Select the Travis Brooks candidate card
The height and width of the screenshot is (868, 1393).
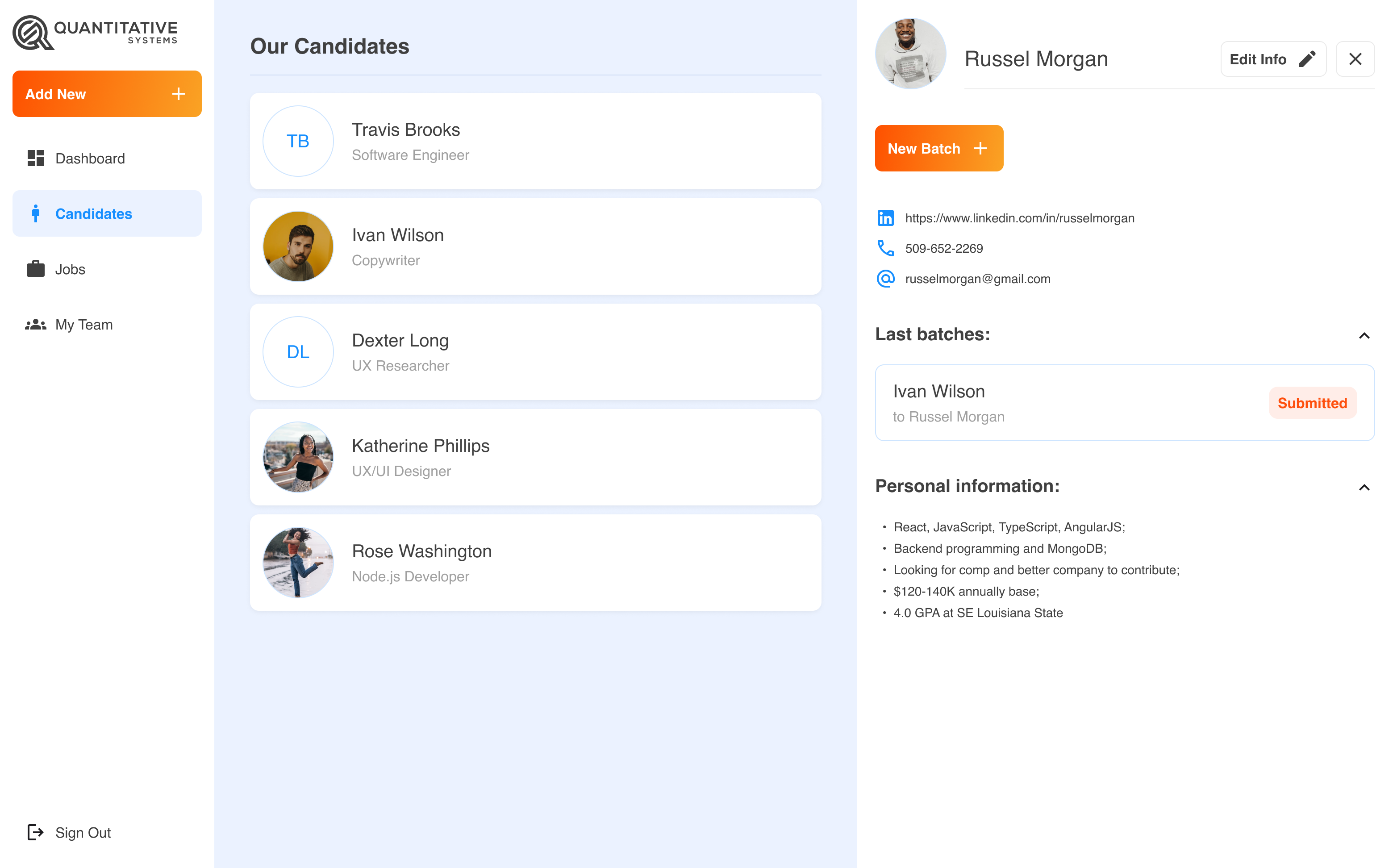535,141
